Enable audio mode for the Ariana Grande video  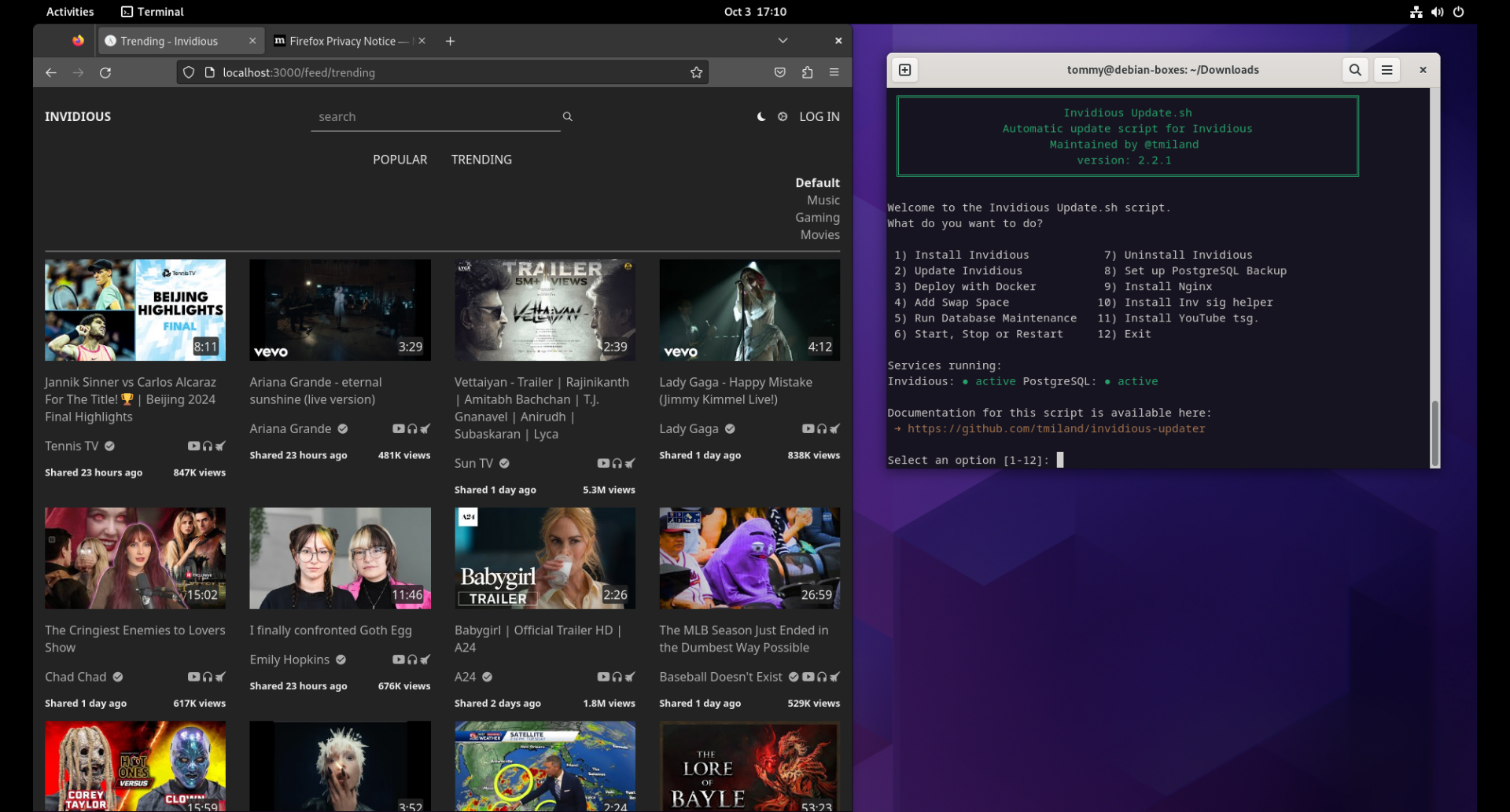click(412, 428)
